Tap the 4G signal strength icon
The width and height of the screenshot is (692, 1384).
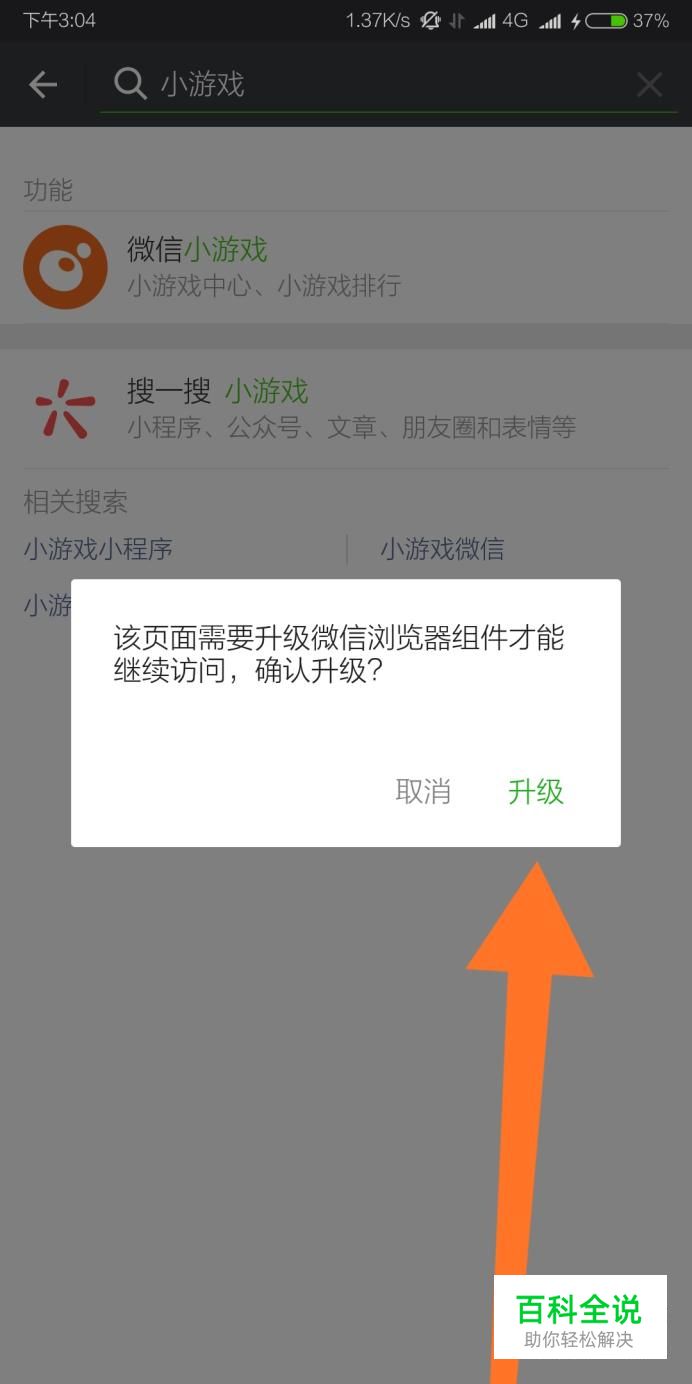tap(485, 20)
